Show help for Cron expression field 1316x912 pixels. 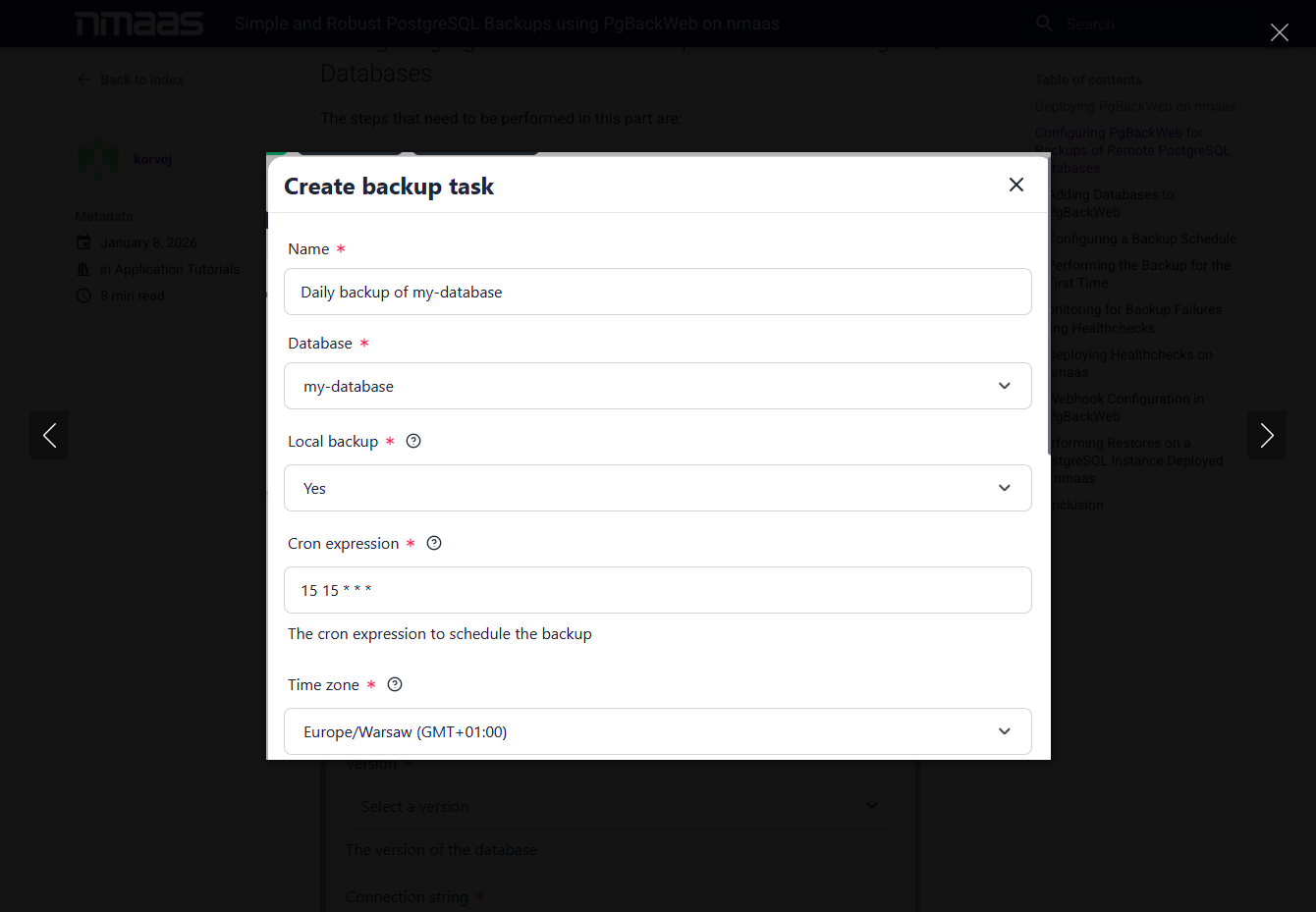434,543
